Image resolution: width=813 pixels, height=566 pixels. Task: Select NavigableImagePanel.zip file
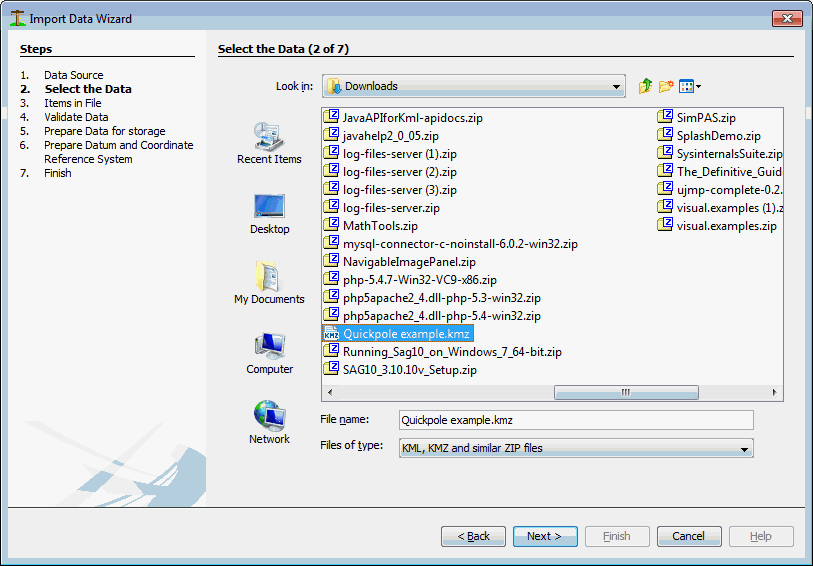(x=400, y=262)
